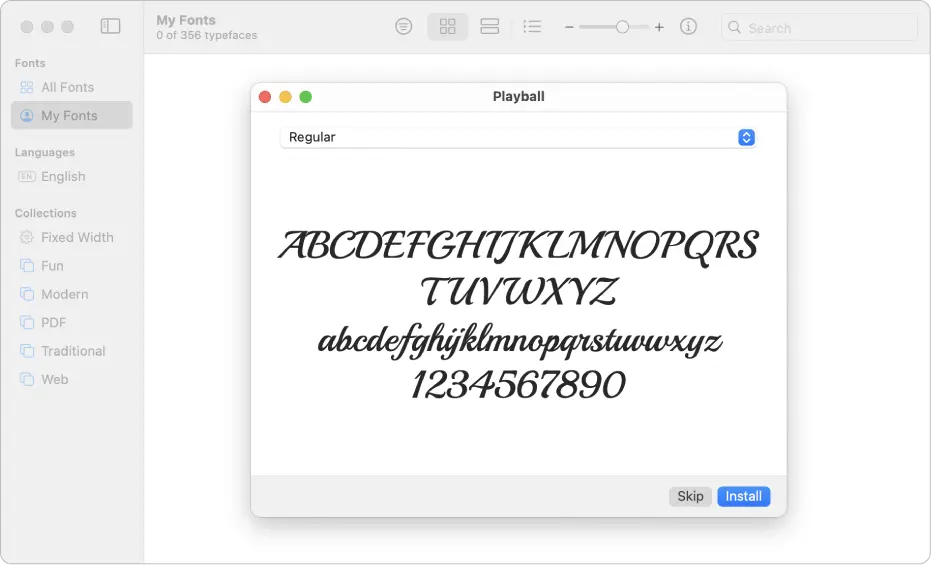Open the Traditional collection
Image resolution: width=932 pixels, height=568 pixels.
[x=73, y=351]
